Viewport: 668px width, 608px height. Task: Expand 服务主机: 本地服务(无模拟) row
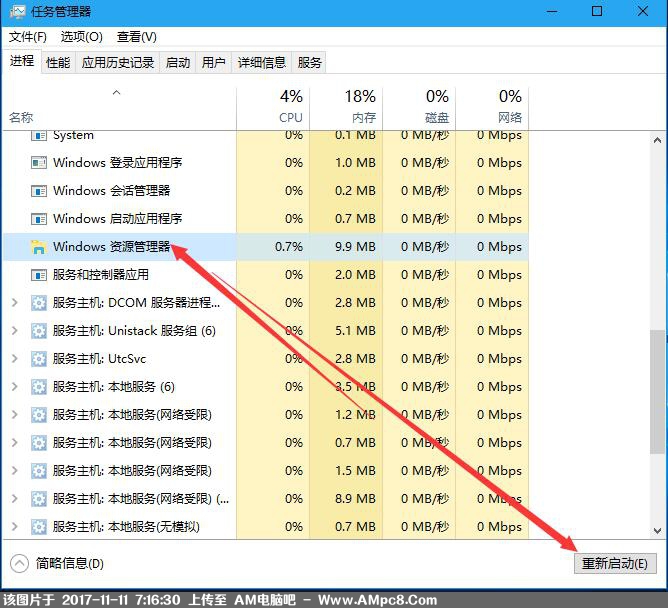pos(14,527)
